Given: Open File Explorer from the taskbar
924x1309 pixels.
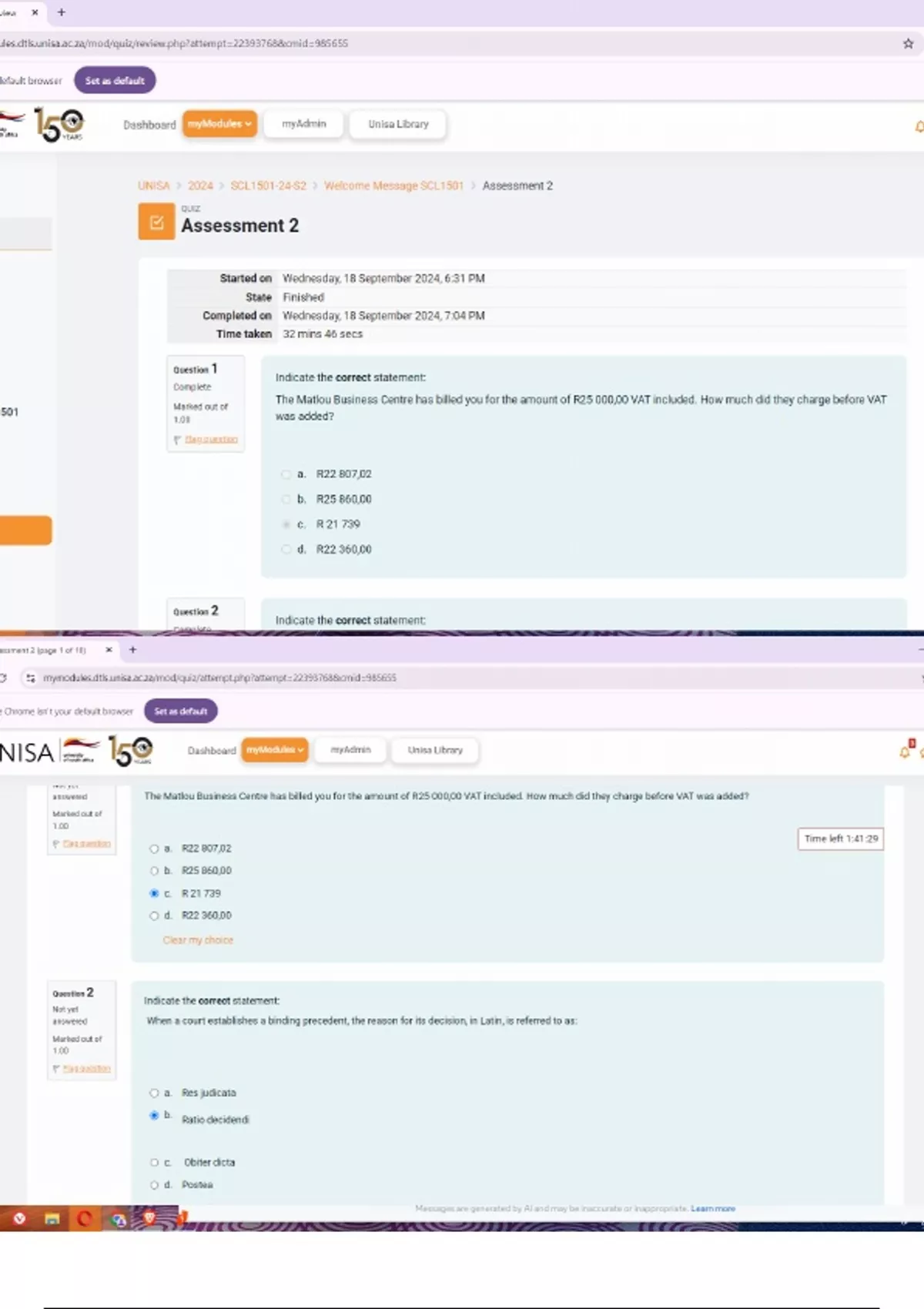Looking at the screenshot, I should click(x=52, y=1218).
